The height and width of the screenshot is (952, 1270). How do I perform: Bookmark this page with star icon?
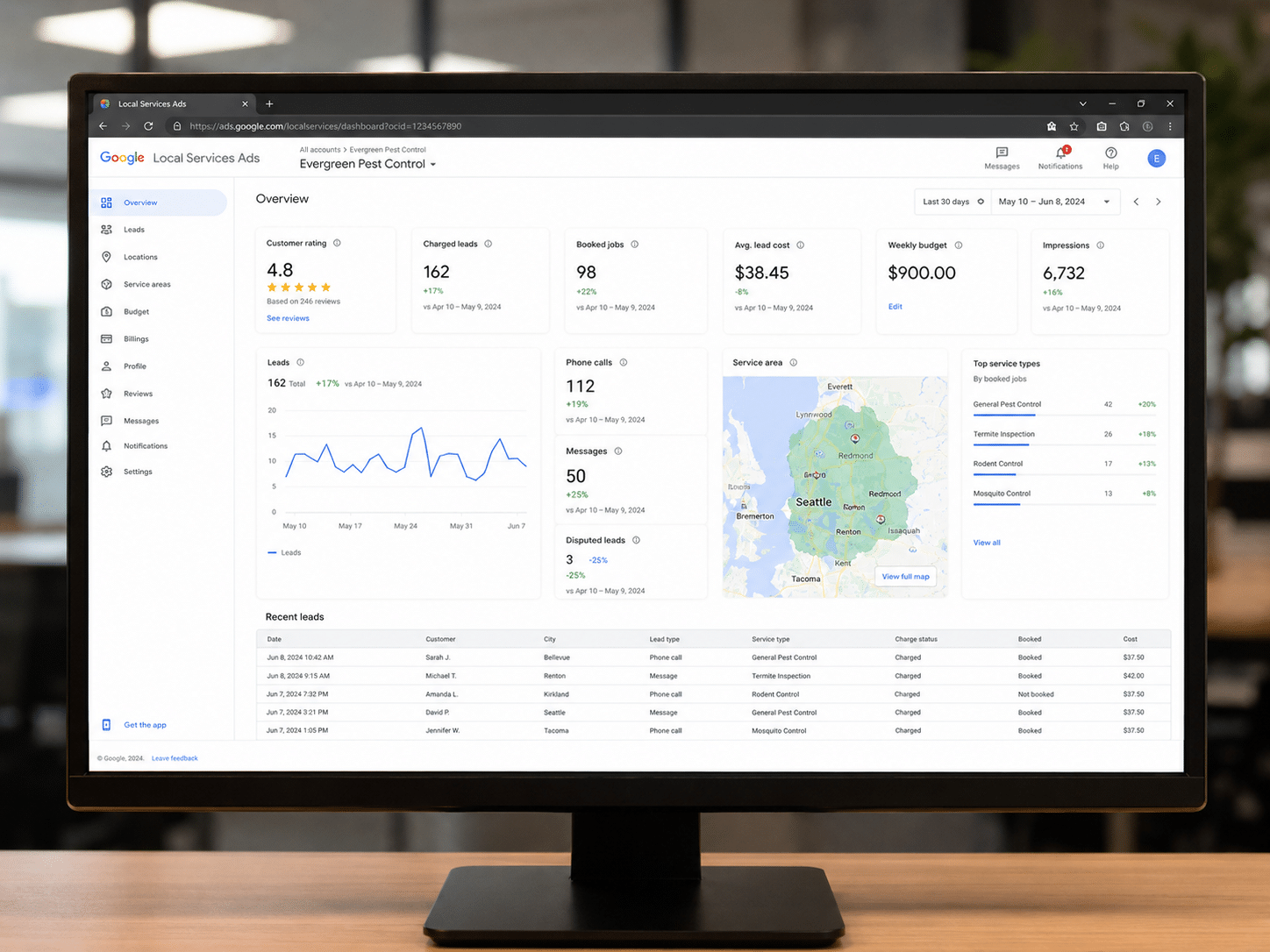(x=1074, y=126)
